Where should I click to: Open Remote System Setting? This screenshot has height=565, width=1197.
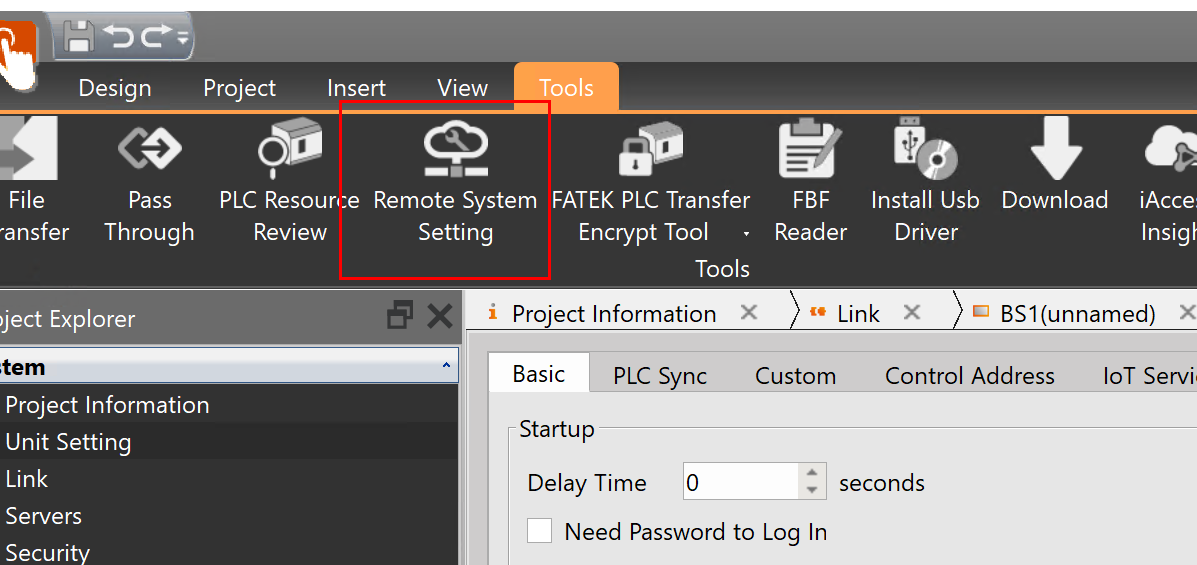tap(455, 185)
